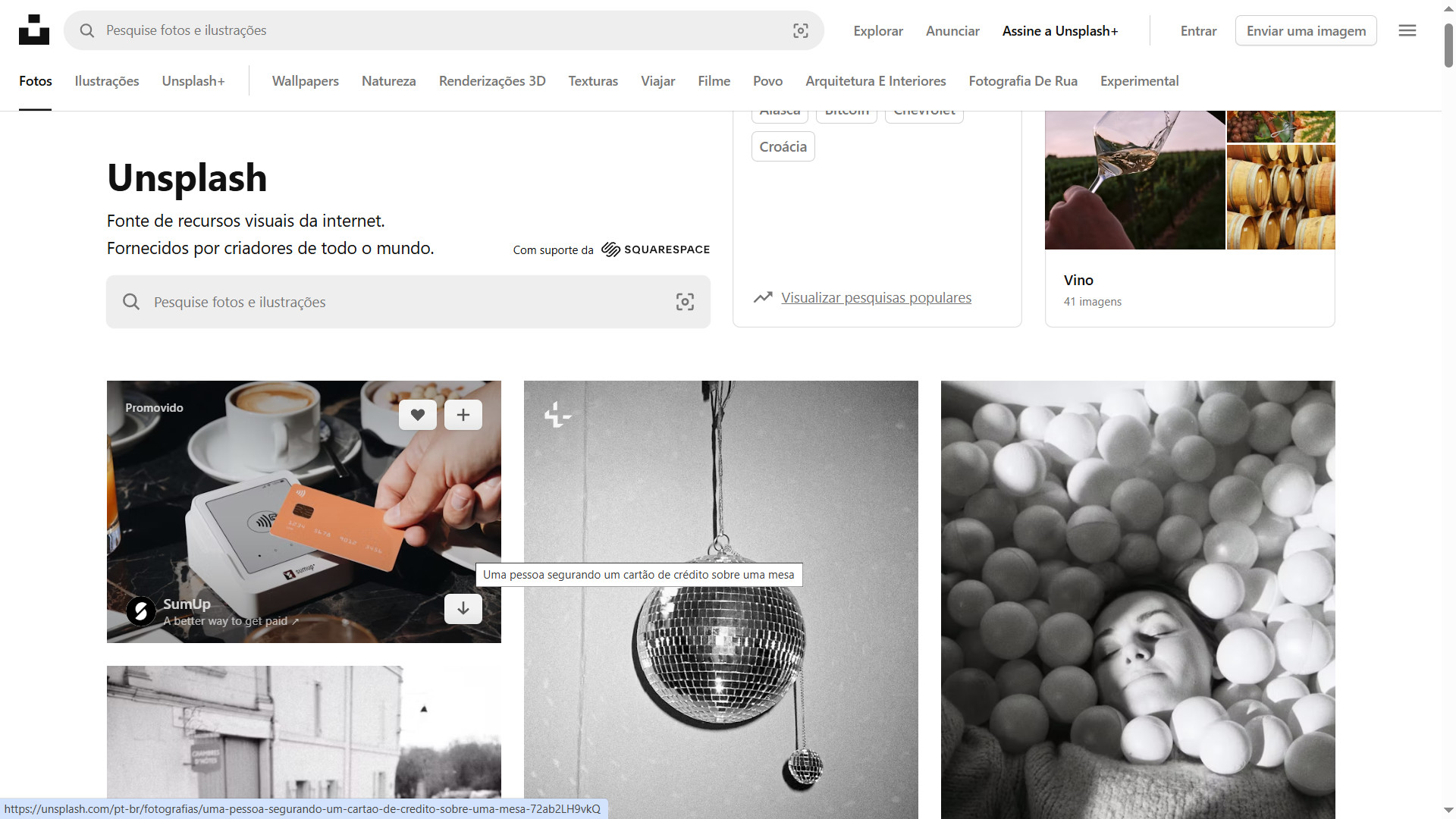Open the black and white street building photo
Screen dimensions: 1456x819
click(x=303, y=732)
